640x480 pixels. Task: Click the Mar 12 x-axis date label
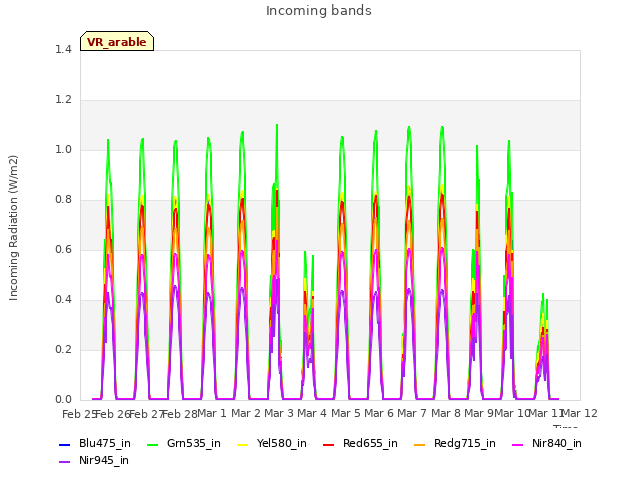click(x=580, y=413)
